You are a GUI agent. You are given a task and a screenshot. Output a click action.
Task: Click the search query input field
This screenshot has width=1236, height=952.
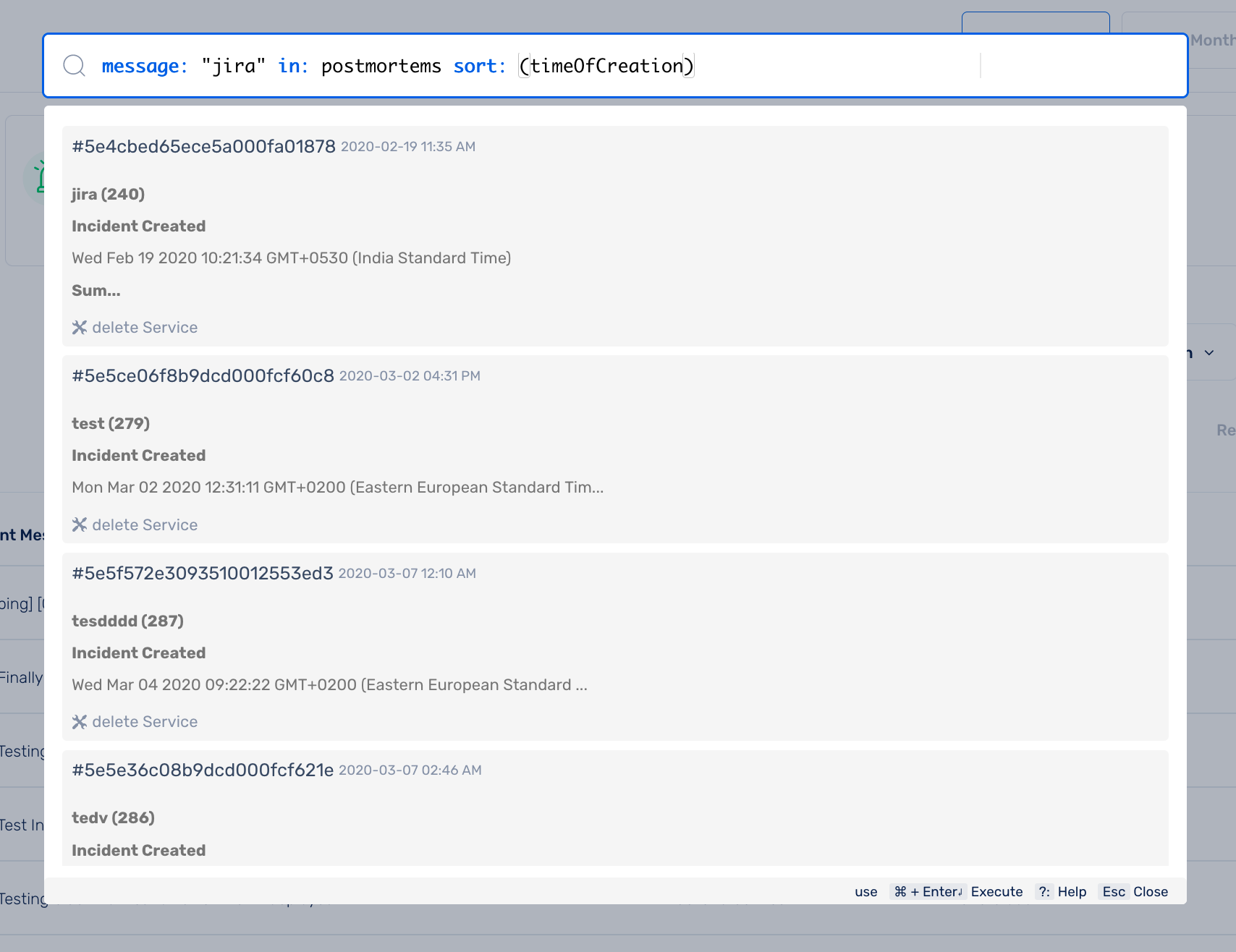point(615,66)
